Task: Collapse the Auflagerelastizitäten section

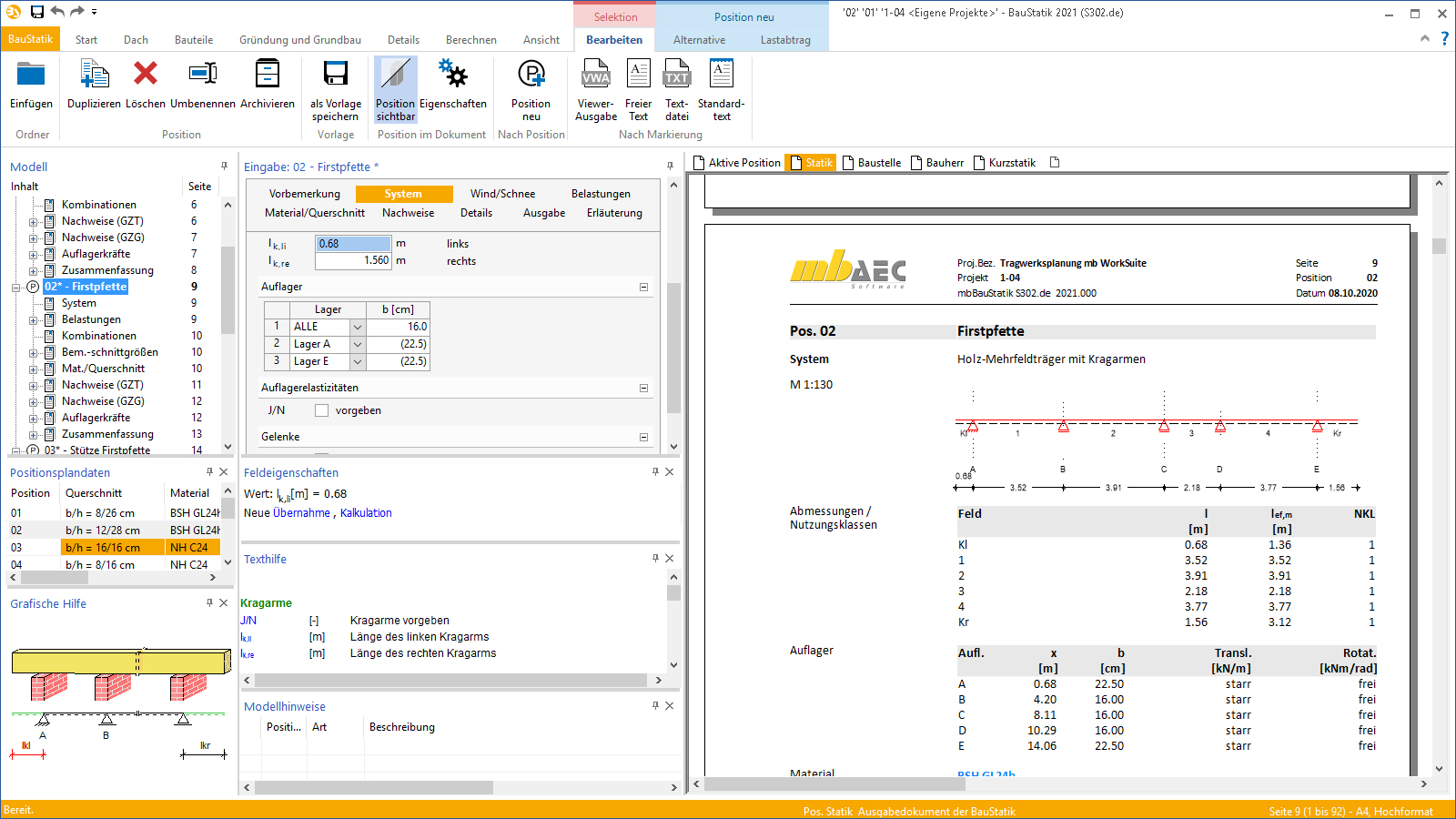Action: [x=643, y=388]
